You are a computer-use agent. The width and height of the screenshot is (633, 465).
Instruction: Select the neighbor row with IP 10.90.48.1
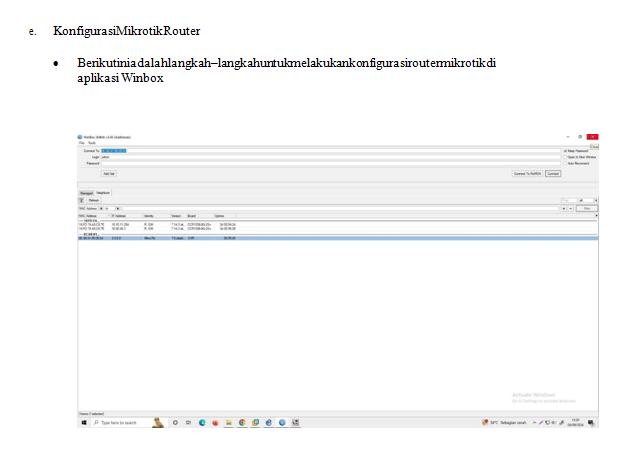337,228
